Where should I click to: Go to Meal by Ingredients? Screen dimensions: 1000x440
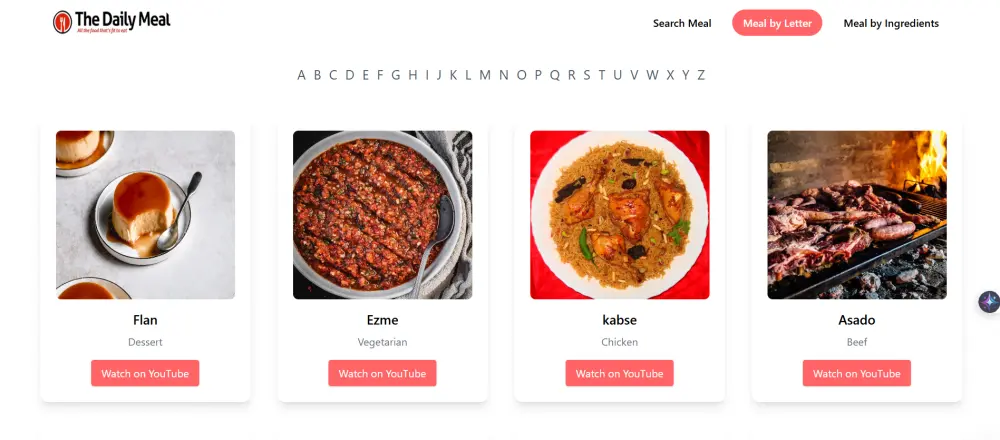891,24
